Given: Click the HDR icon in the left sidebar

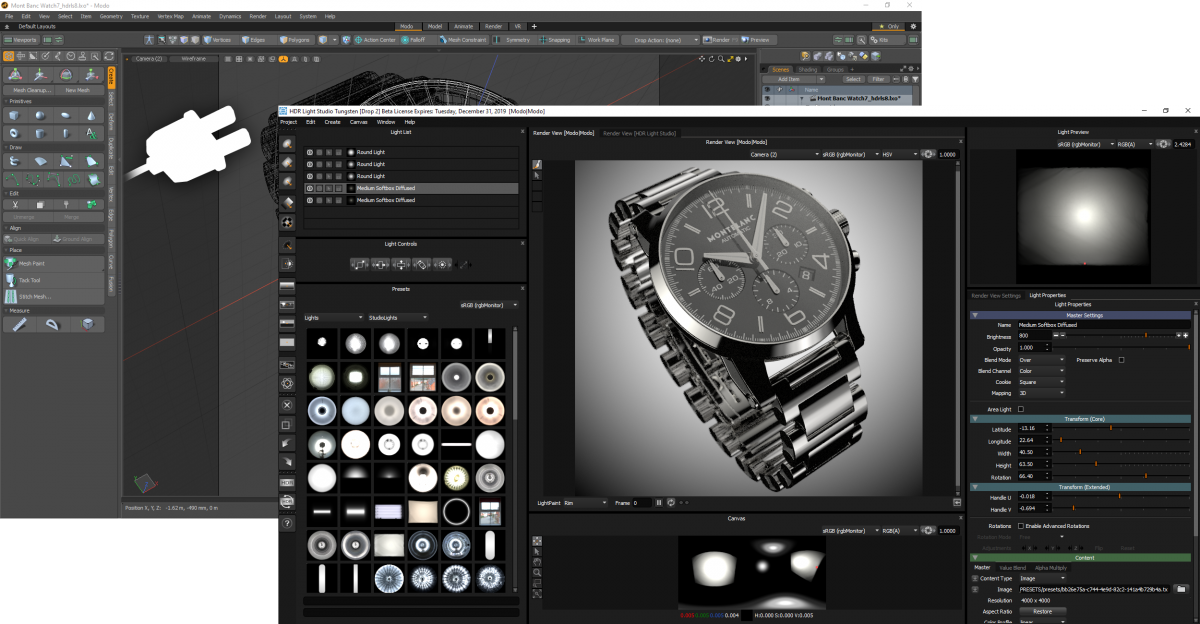Looking at the screenshot, I should (x=287, y=481).
